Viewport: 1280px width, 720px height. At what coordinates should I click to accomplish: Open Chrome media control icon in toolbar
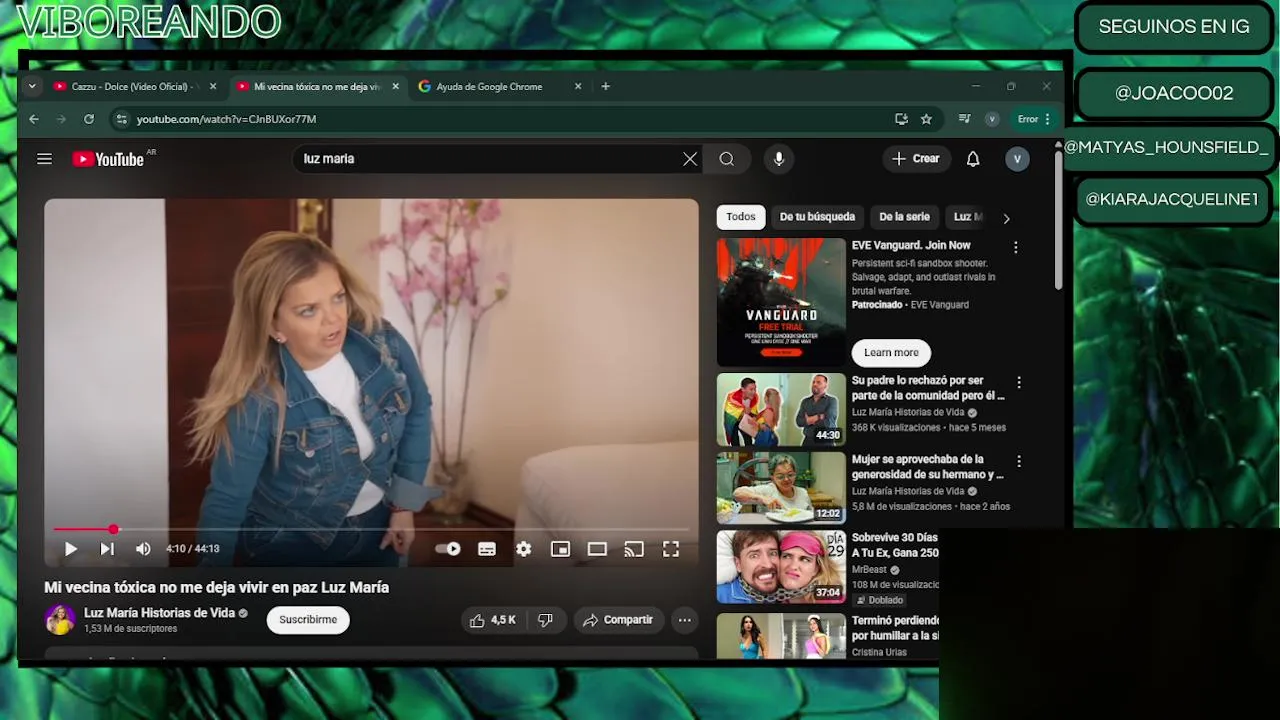(964, 119)
